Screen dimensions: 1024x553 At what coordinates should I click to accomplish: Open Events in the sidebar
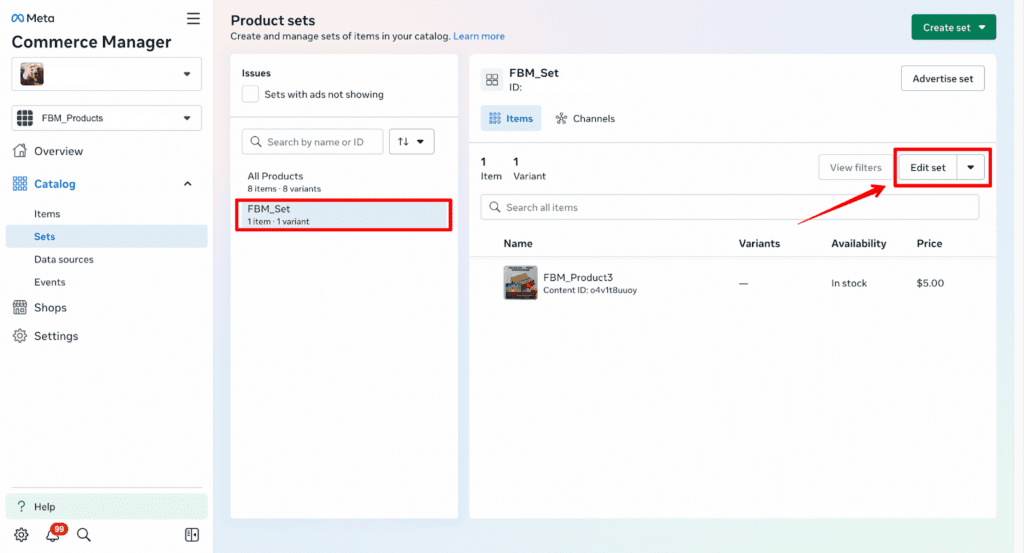[50, 282]
